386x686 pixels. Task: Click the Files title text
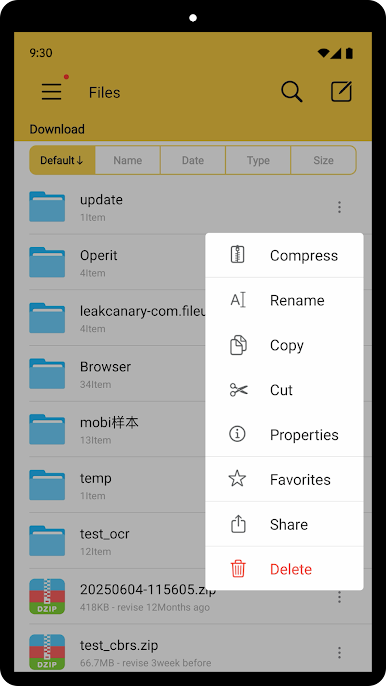pyautogui.click(x=104, y=92)
